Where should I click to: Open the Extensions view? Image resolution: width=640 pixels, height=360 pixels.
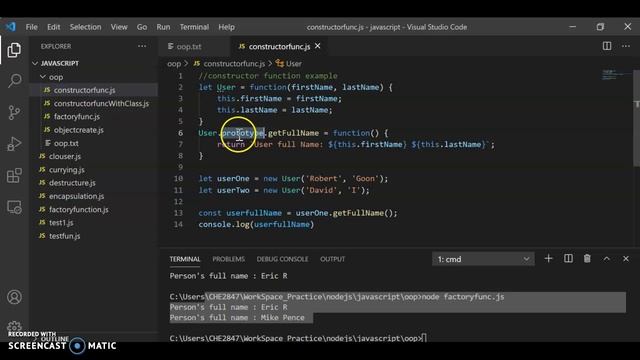click(x=14, y=176)
